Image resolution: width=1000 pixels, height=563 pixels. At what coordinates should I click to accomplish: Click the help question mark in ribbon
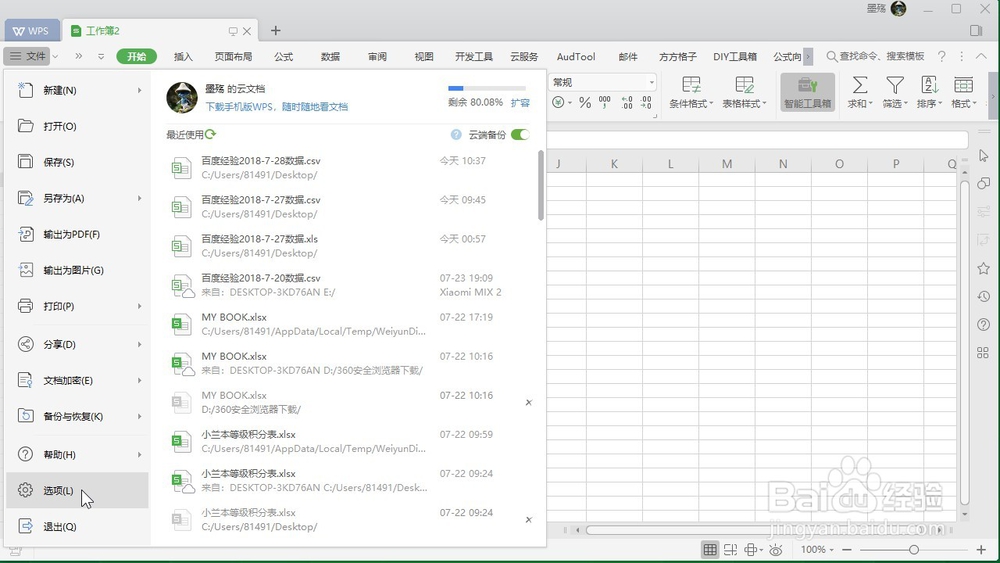point(941,56)
